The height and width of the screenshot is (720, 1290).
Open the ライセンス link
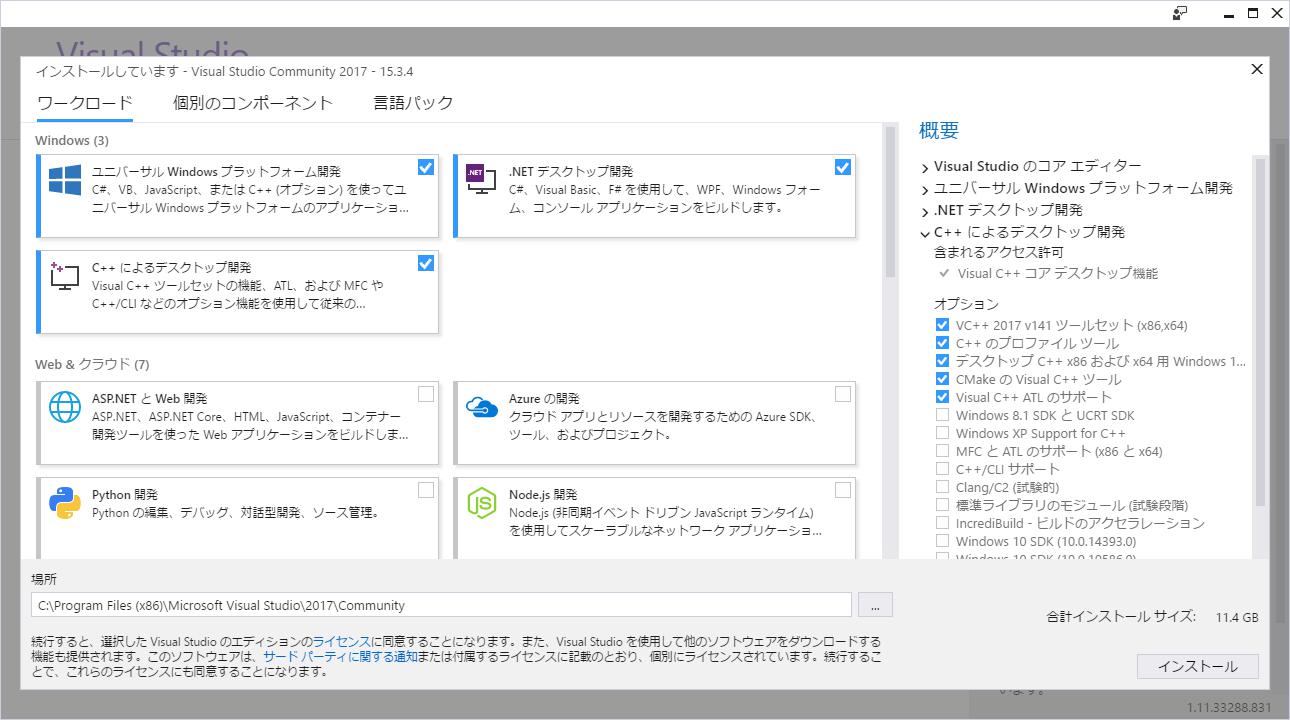[341, 641]
